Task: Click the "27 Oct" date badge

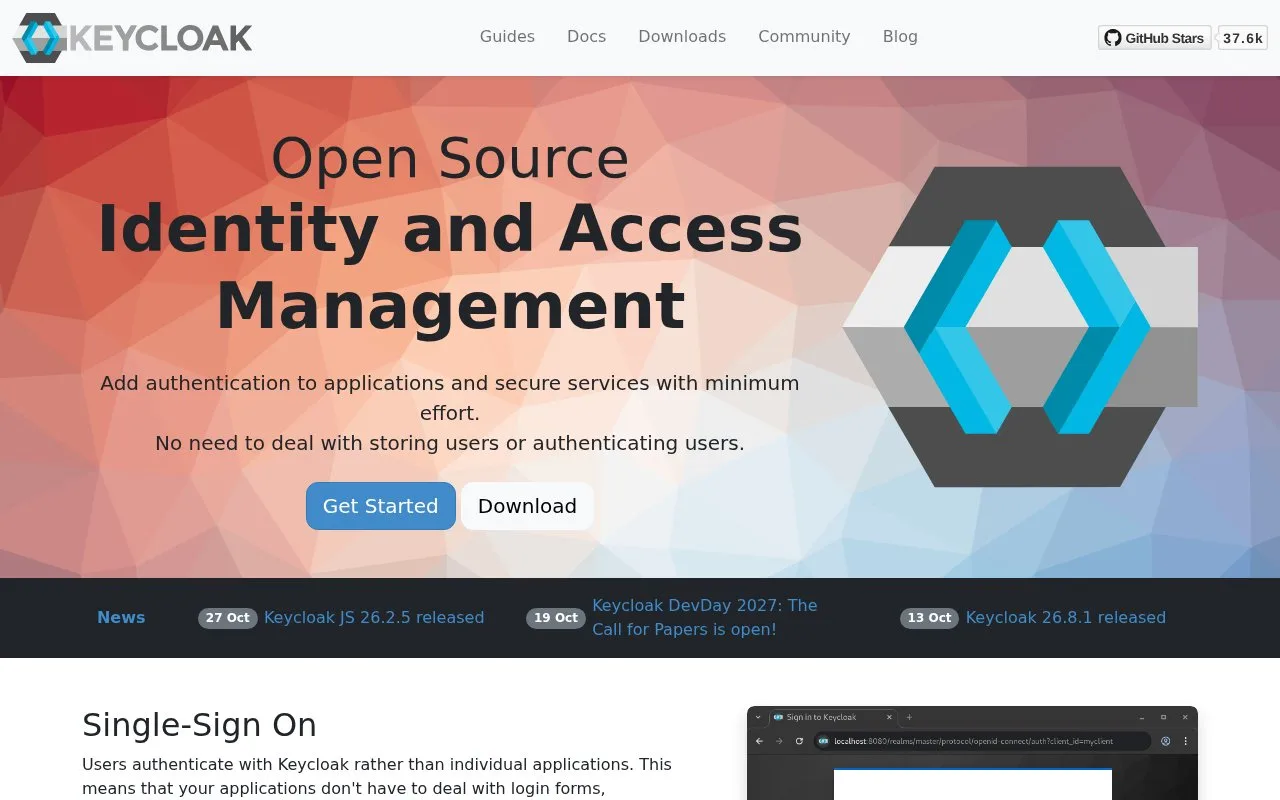Action: point(228,618)
